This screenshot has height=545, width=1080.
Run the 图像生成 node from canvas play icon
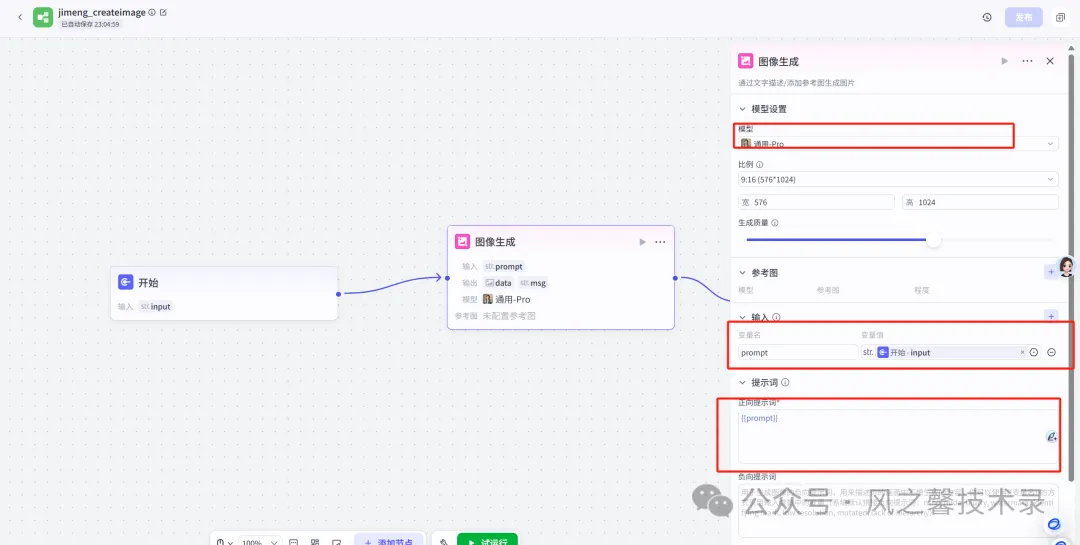pos(643,242)
